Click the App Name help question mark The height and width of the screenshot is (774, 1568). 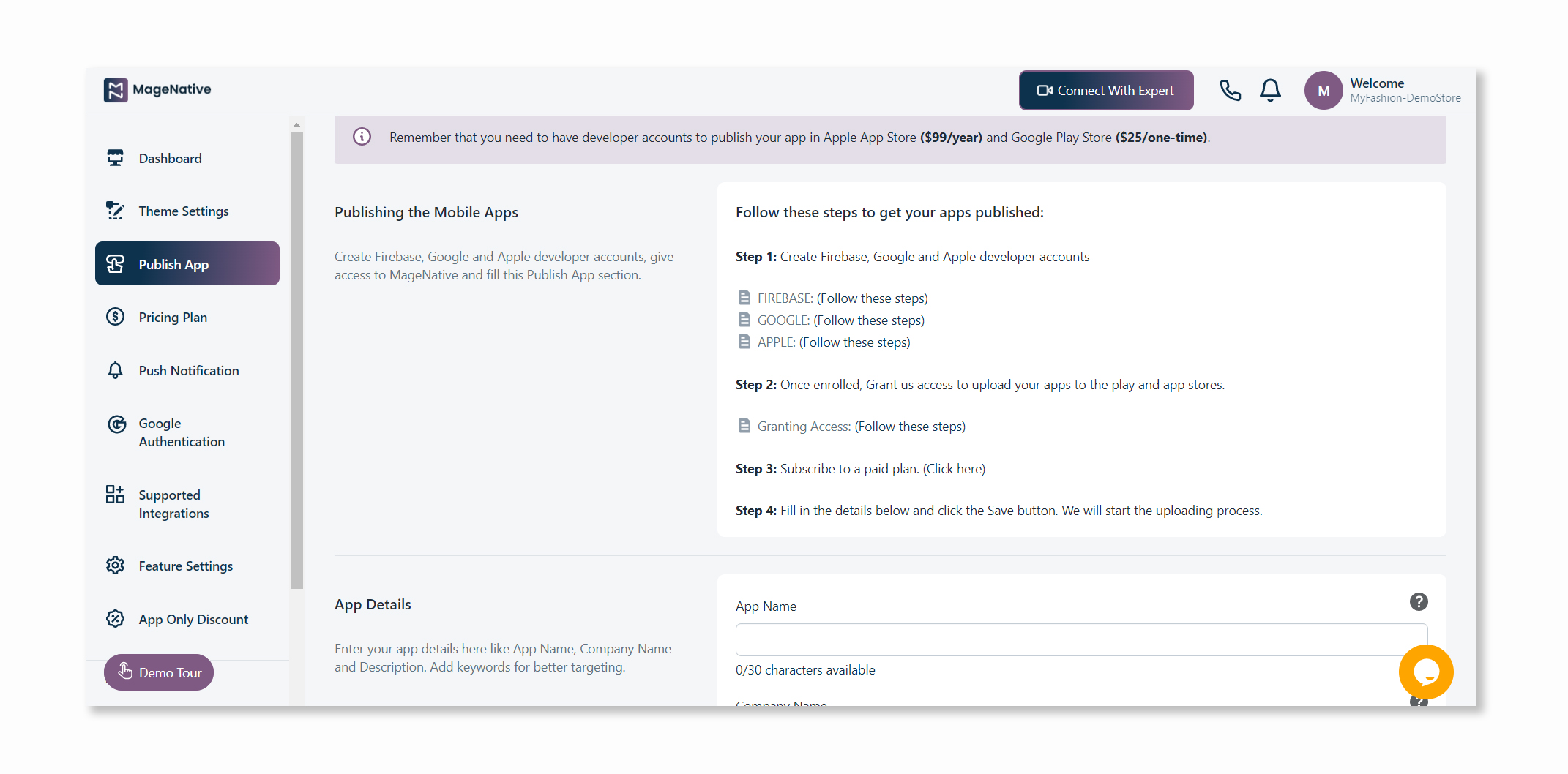[1419, 601]
